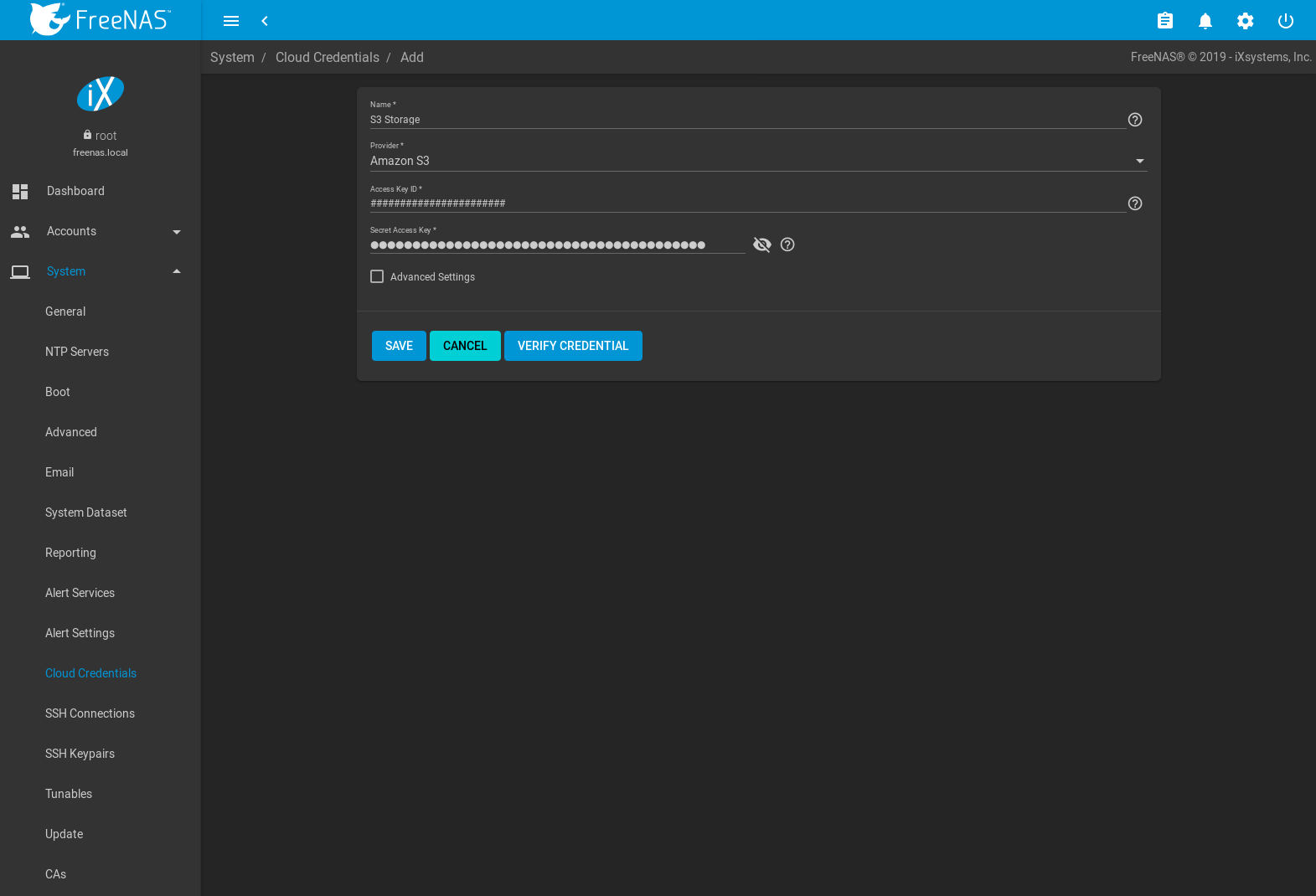Click the iXsystems copyright text
The image size is (1316, 896).
tap(1221, 57)
